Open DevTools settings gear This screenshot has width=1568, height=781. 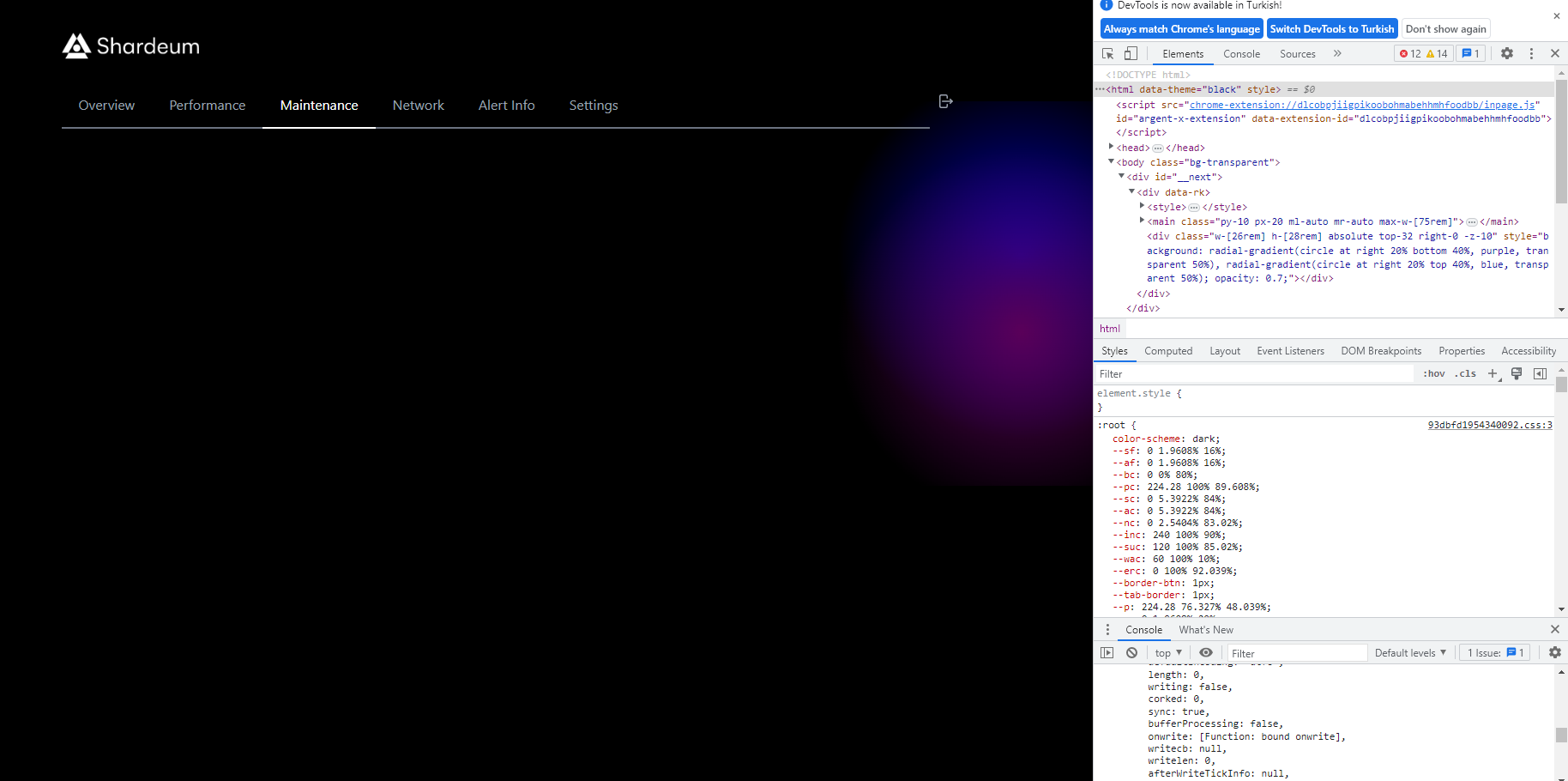point(1507,53)
